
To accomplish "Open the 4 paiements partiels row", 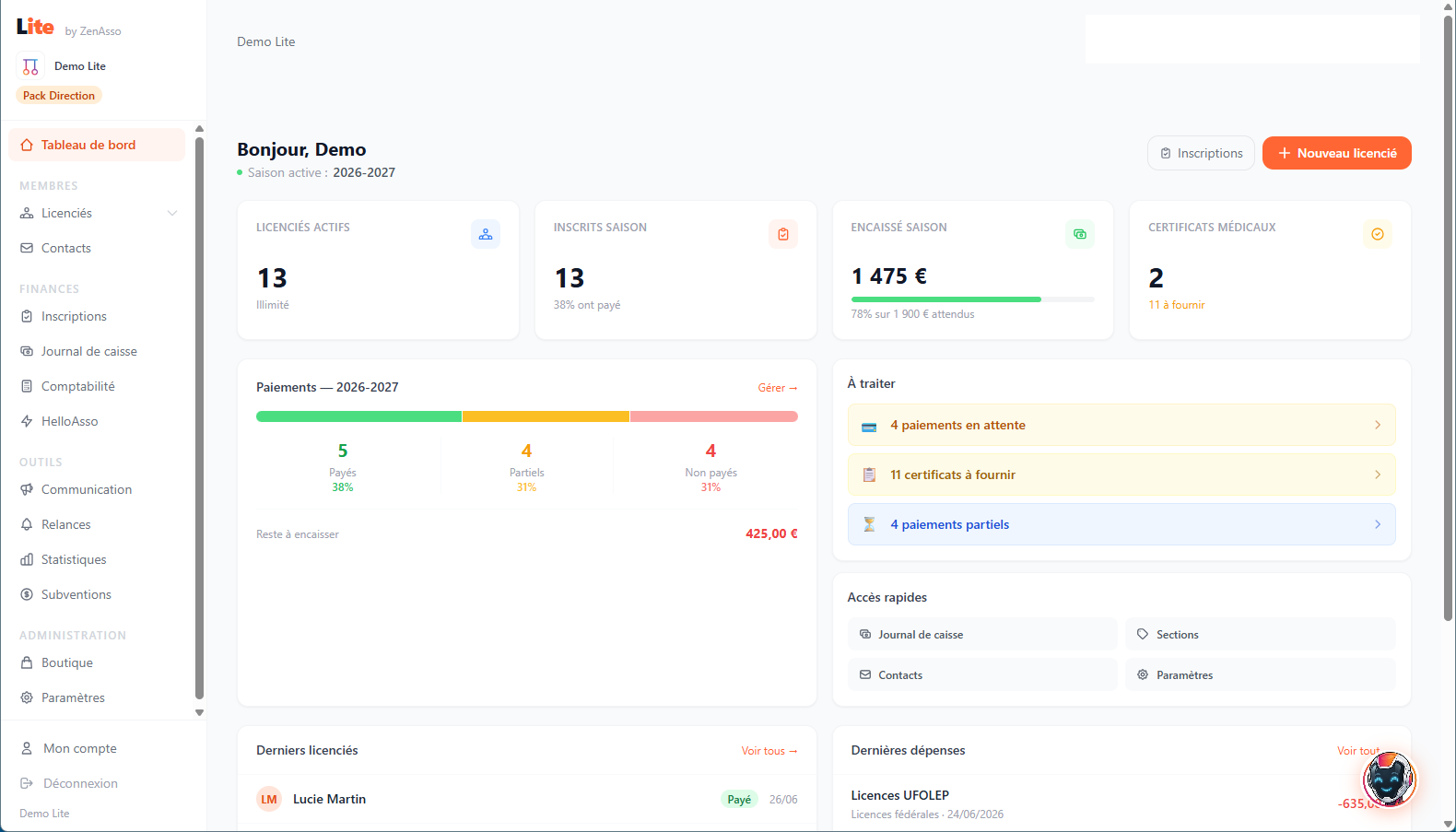I will tap(1121, 524).
